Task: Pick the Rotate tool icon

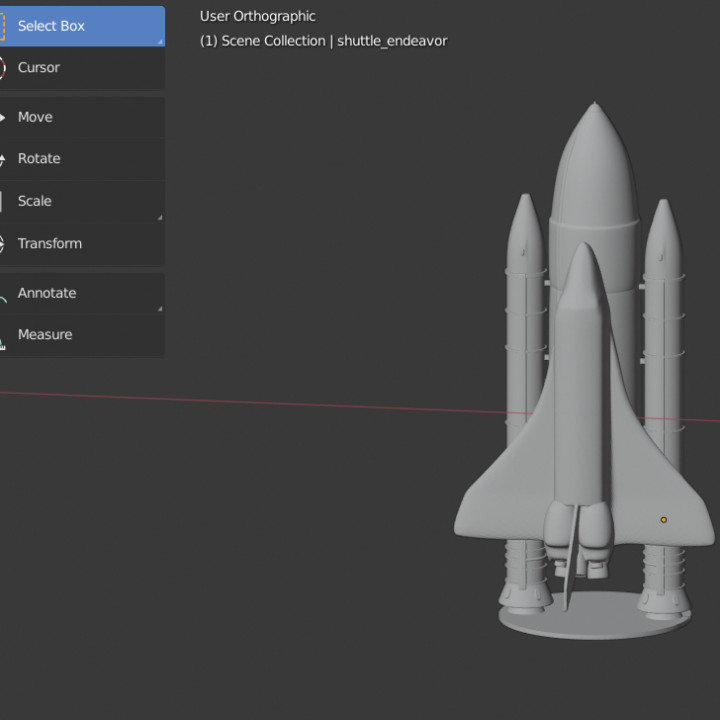Action: [x=3, y=159]
